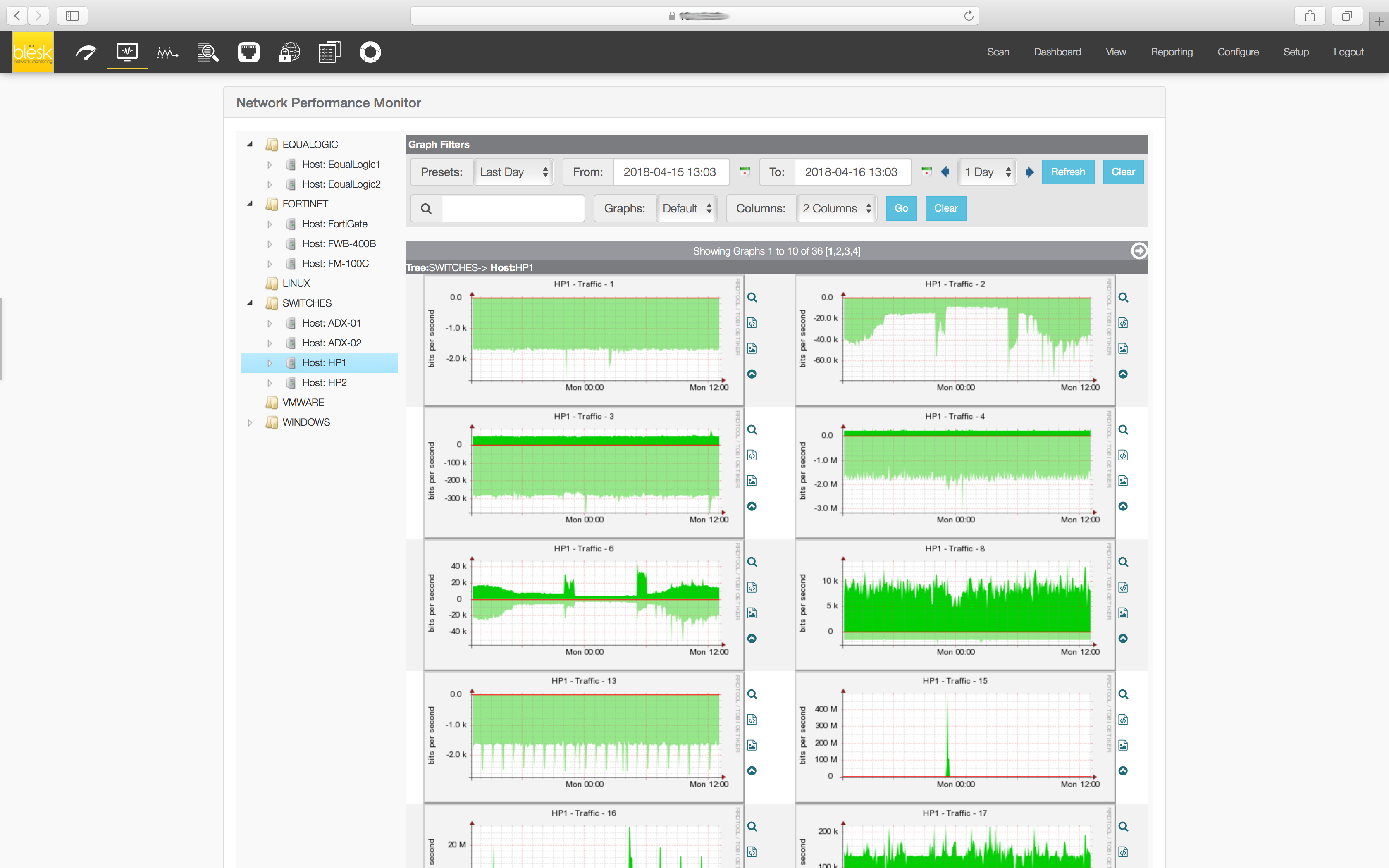Click the top-of-page arrow beside the Traffic - 2 graph
This screenshot has width=1389, height=868.
[1123, 374]
